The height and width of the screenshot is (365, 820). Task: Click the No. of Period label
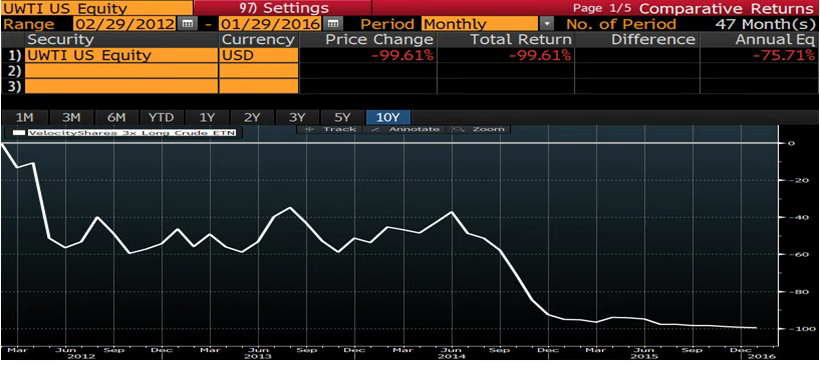[x=621, y=24]
